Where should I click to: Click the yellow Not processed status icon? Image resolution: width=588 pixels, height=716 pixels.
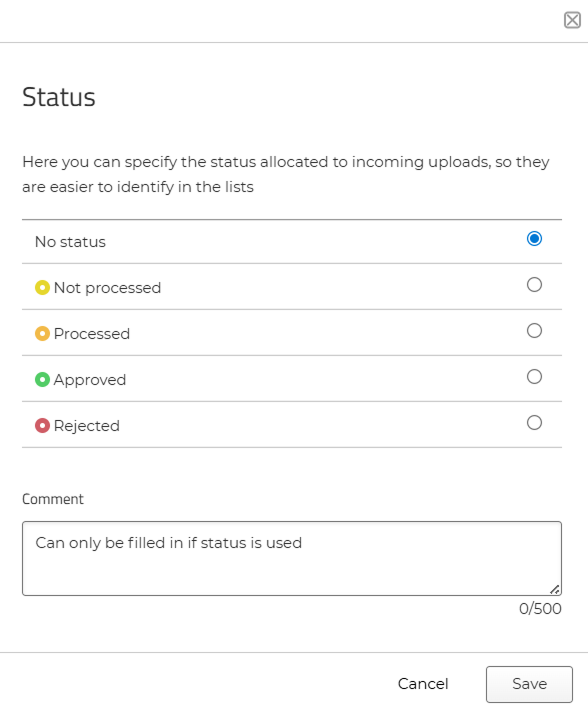click(42, 288)
